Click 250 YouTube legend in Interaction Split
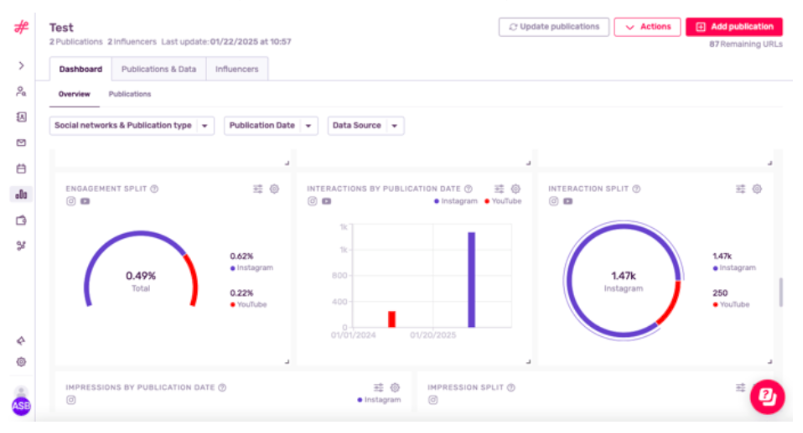This screenshot has width=803, height=433. coord(731,299)
